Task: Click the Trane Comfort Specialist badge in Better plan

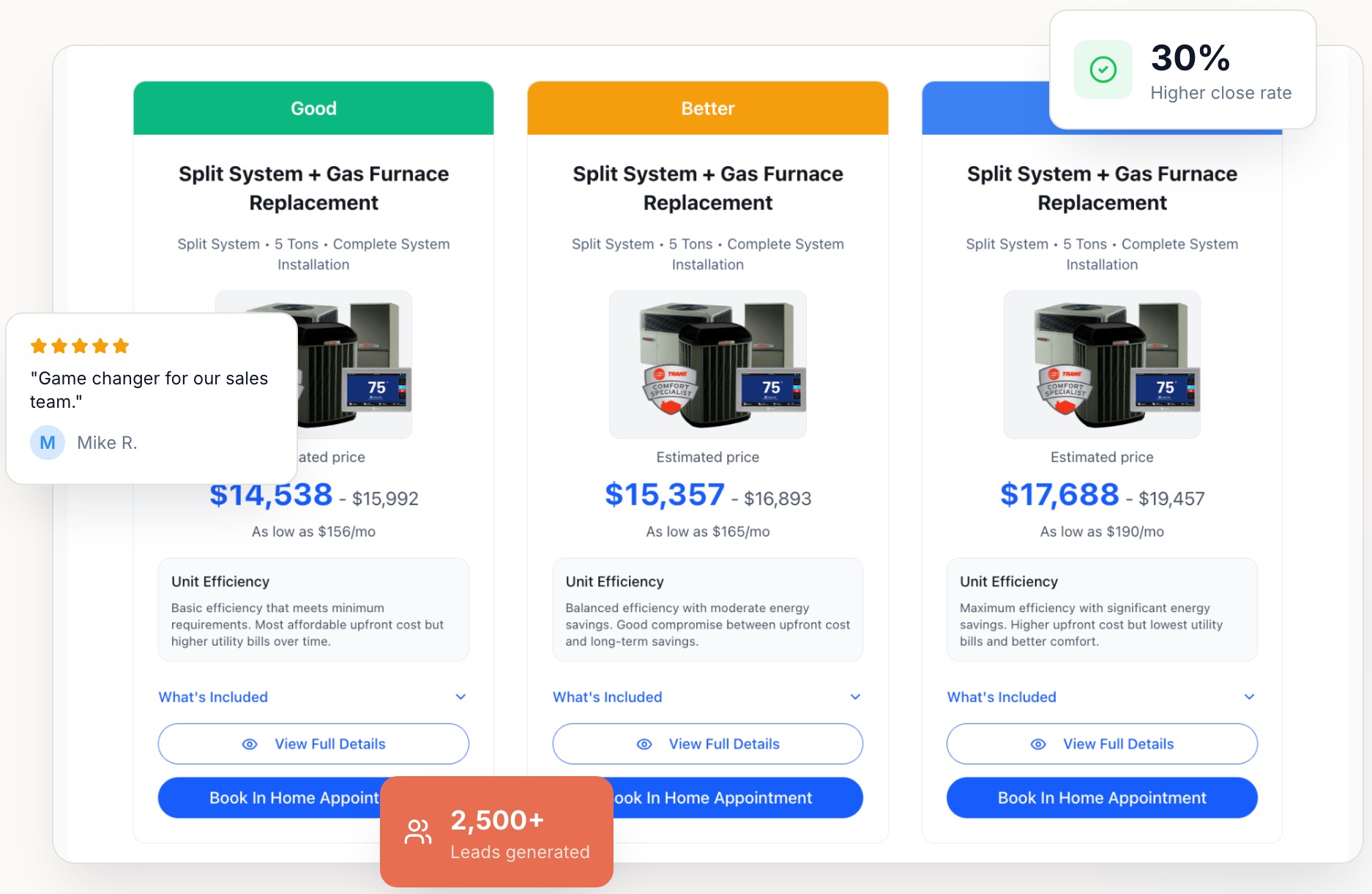Action: pyautogui.click(x=669, y=390)
